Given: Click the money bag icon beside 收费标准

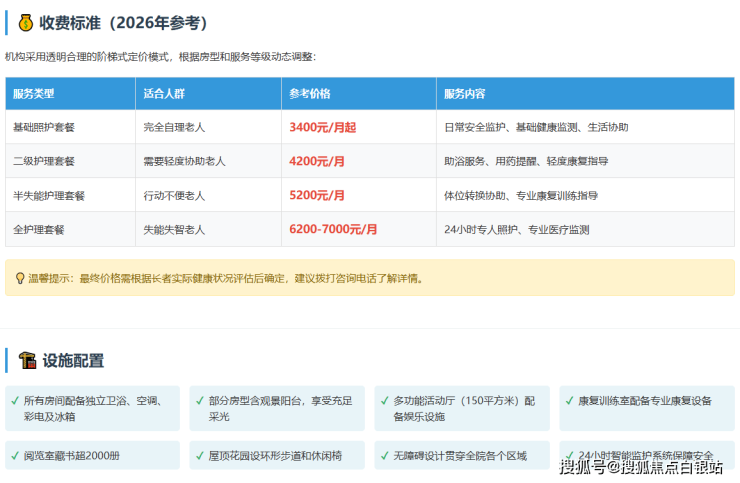Looking at the screenshot, I should [x=26, y=22].
